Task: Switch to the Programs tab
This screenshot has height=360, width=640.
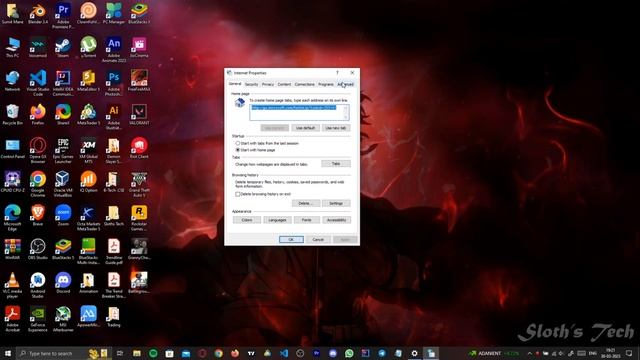Action: [326, 84]
